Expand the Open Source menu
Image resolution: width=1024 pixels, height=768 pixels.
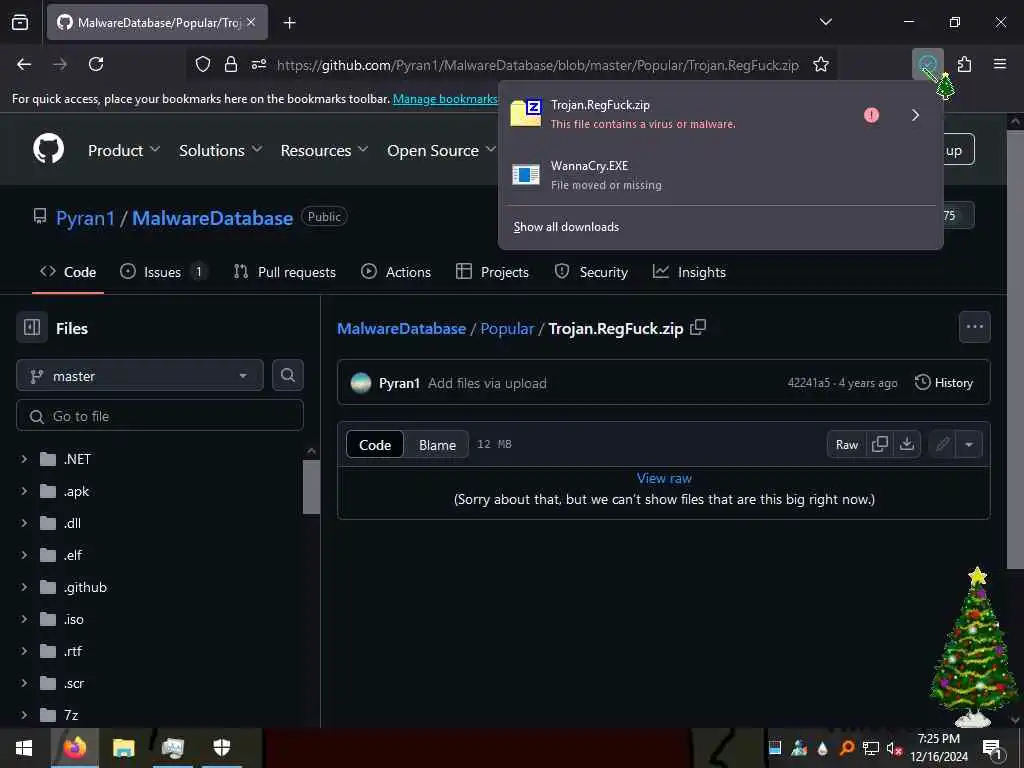point(441,150)
